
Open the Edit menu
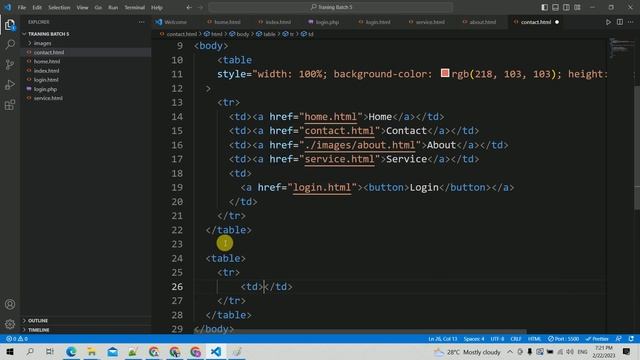pos(37,7)
